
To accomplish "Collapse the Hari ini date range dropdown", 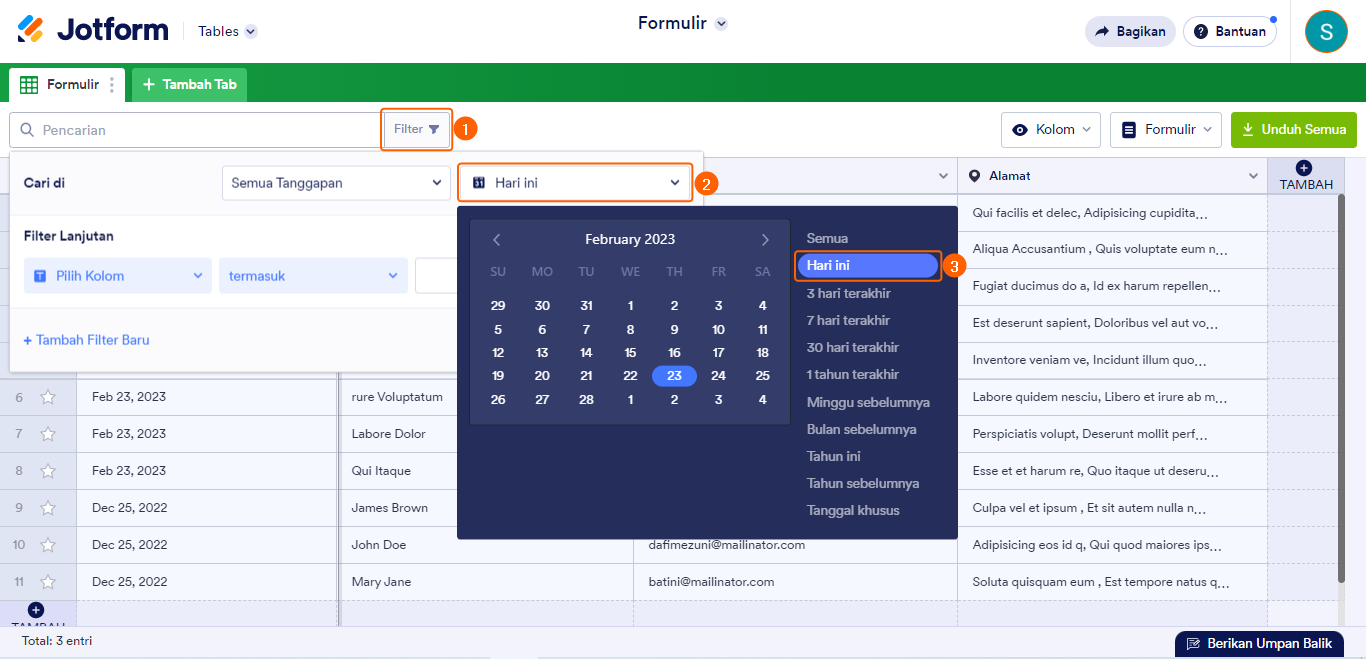I will pyautogui.click(x=576, y=183).
